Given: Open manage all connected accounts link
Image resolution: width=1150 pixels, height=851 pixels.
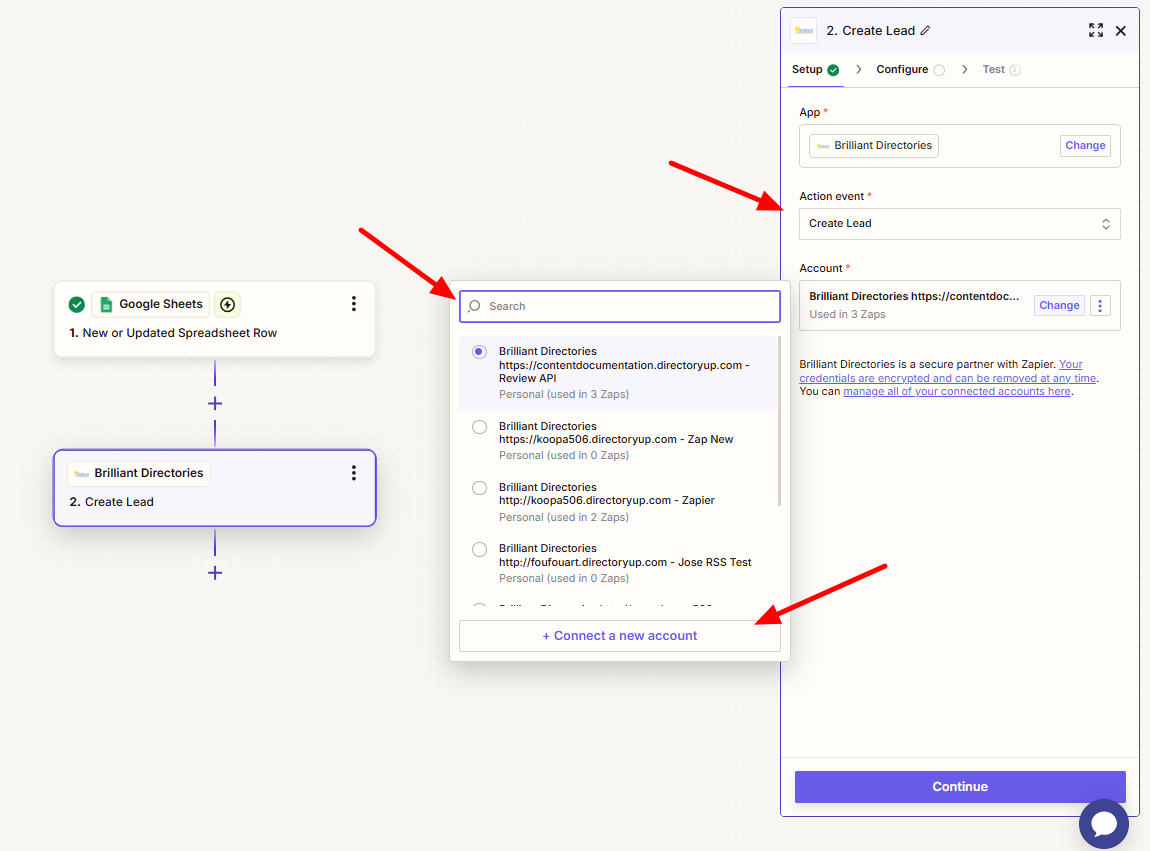Looking at the screenshot, I should (957, 392).
